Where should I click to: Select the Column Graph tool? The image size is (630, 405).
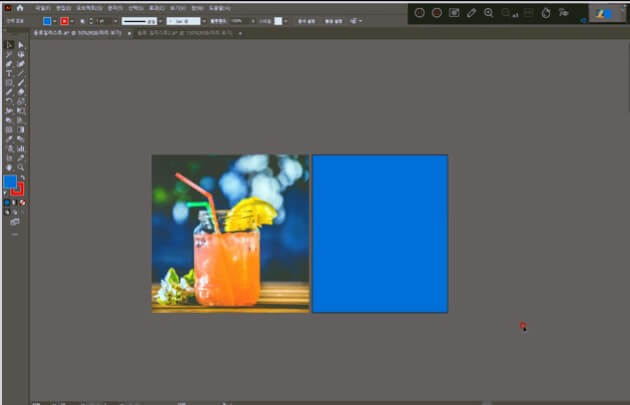pos(21,149)
